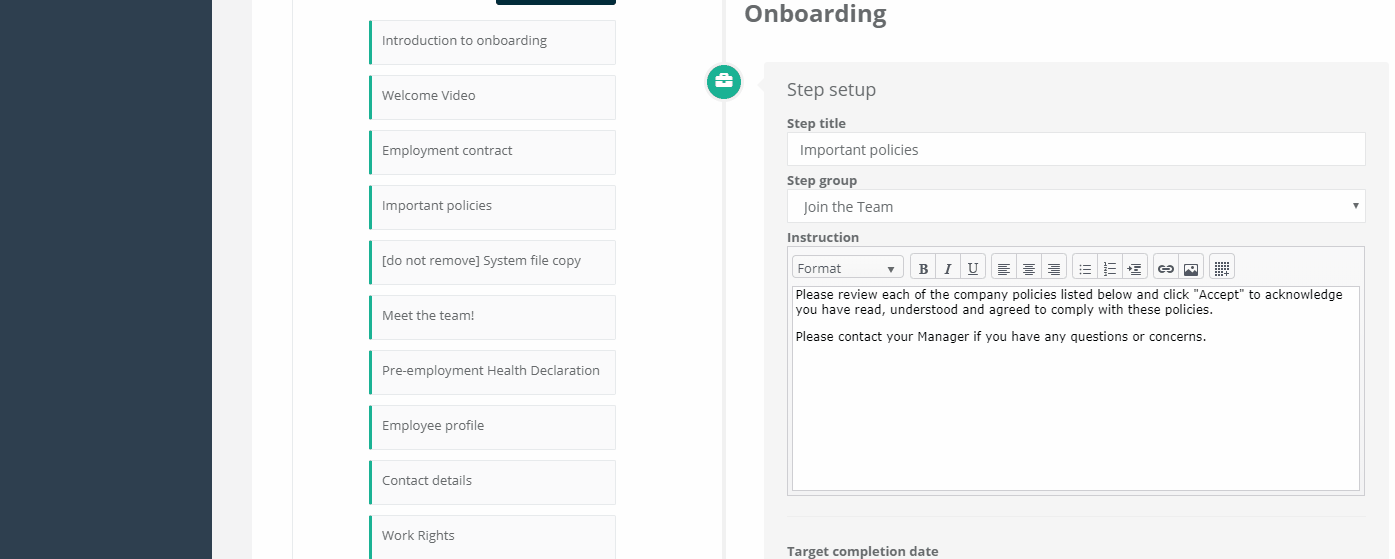Insert a bulleted list
This screenshot has height=559, width=1395.
coord(1085,268)
